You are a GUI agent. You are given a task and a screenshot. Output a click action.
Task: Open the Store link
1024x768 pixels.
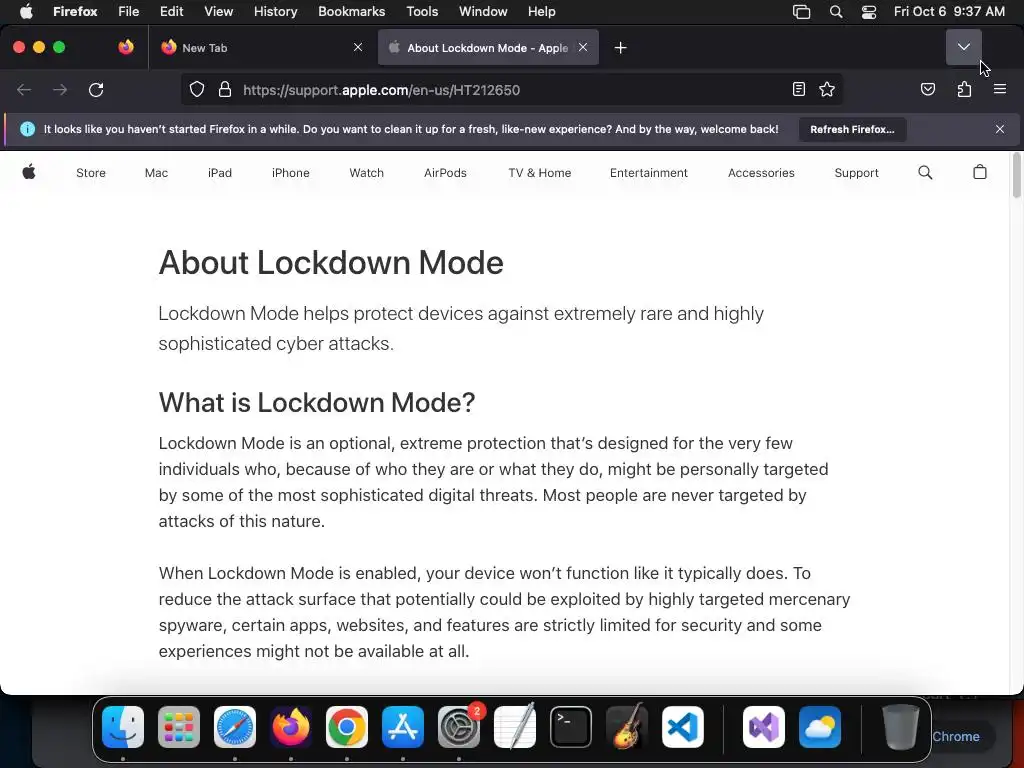pos(91,173)
